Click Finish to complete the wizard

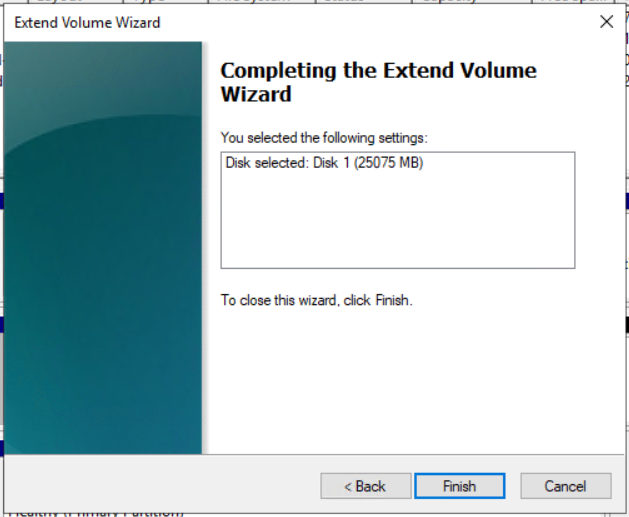[x=459, y=486]
